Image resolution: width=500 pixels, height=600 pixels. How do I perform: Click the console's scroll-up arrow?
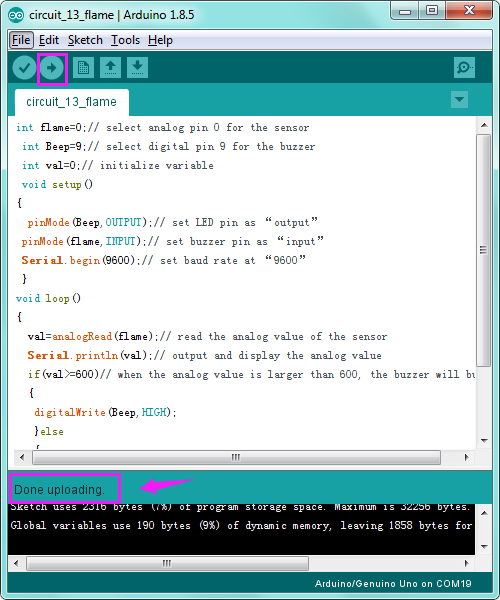[x=484, y=513]
